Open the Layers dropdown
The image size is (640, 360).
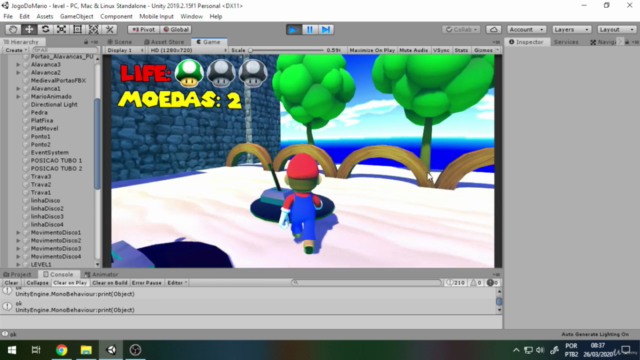pyautogui.click(x=571, y=29)
